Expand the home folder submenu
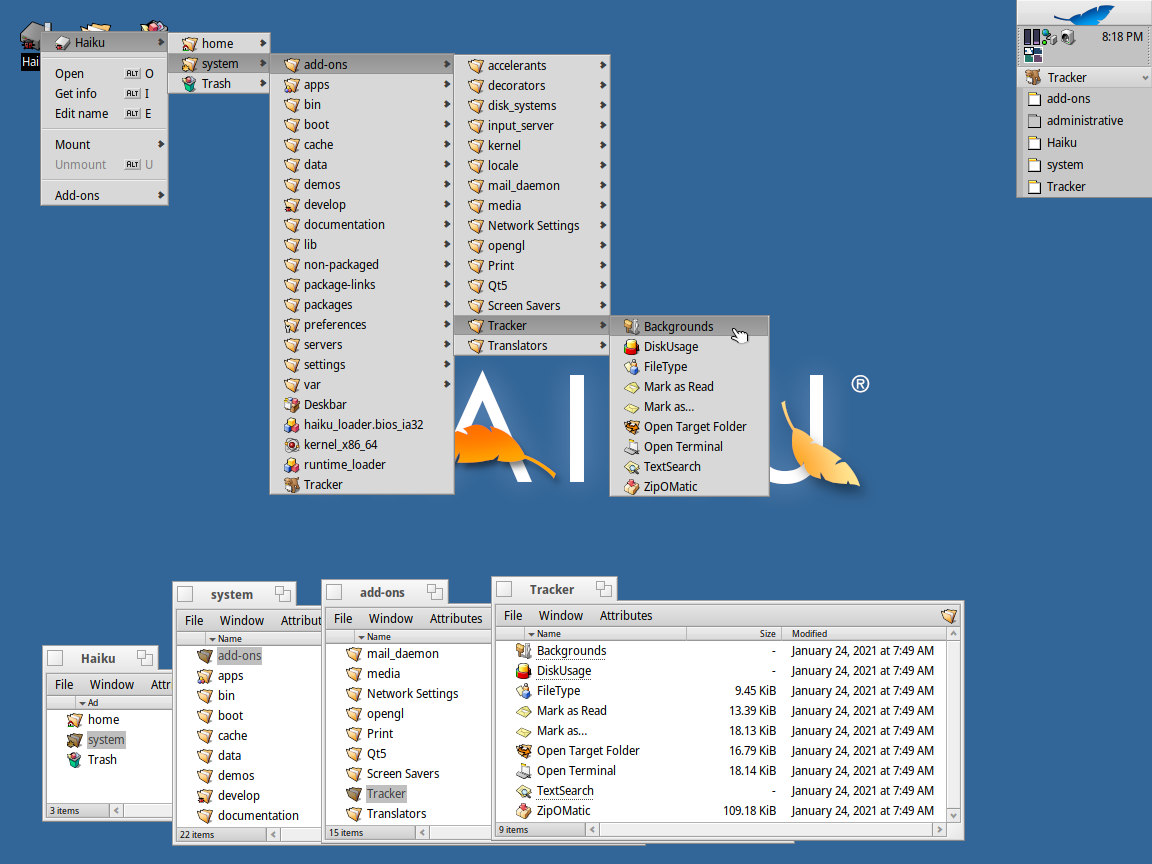1152x864 pixels. tap(262, 43)
